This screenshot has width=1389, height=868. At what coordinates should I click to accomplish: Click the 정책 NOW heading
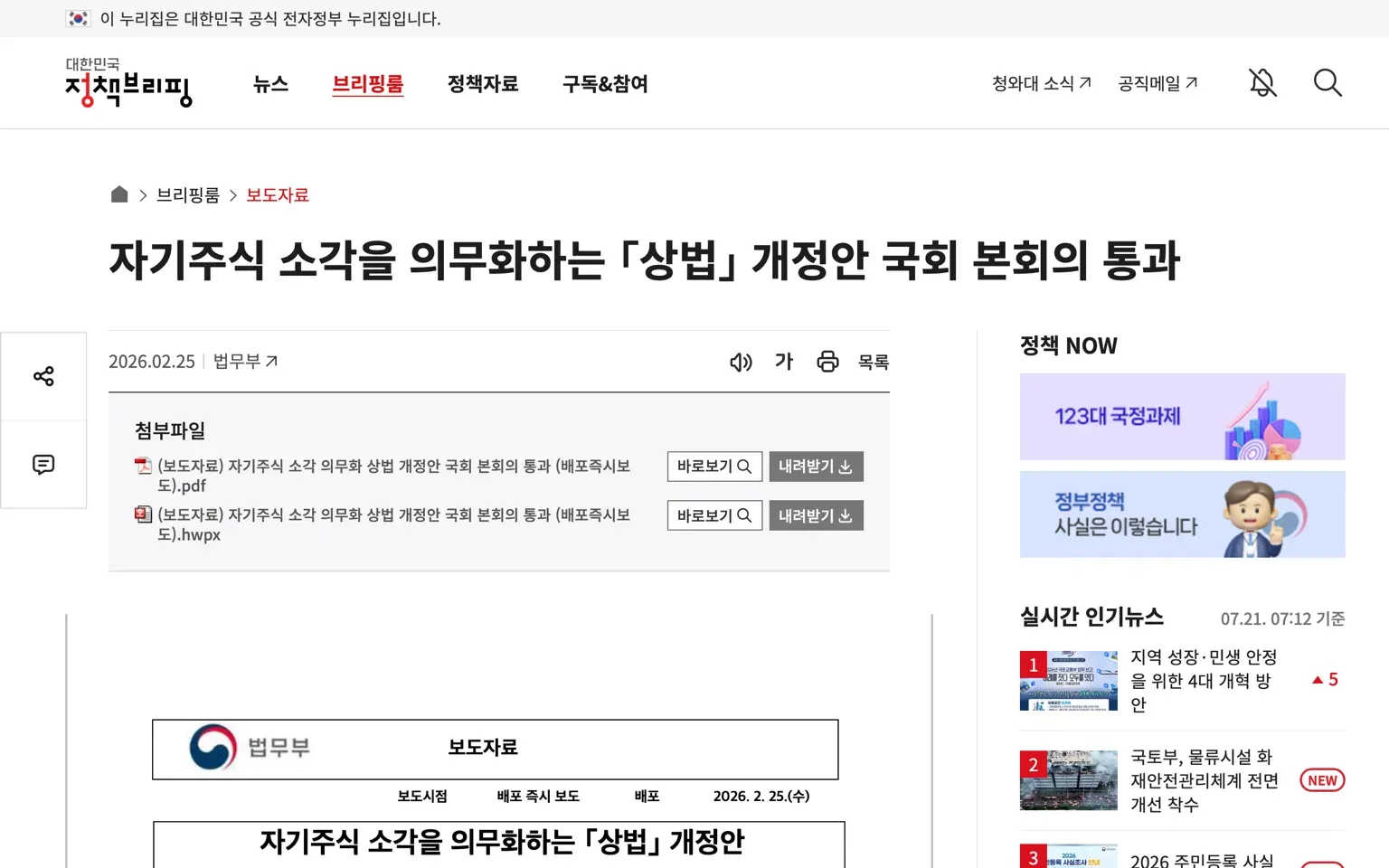tap(1068, 345)
